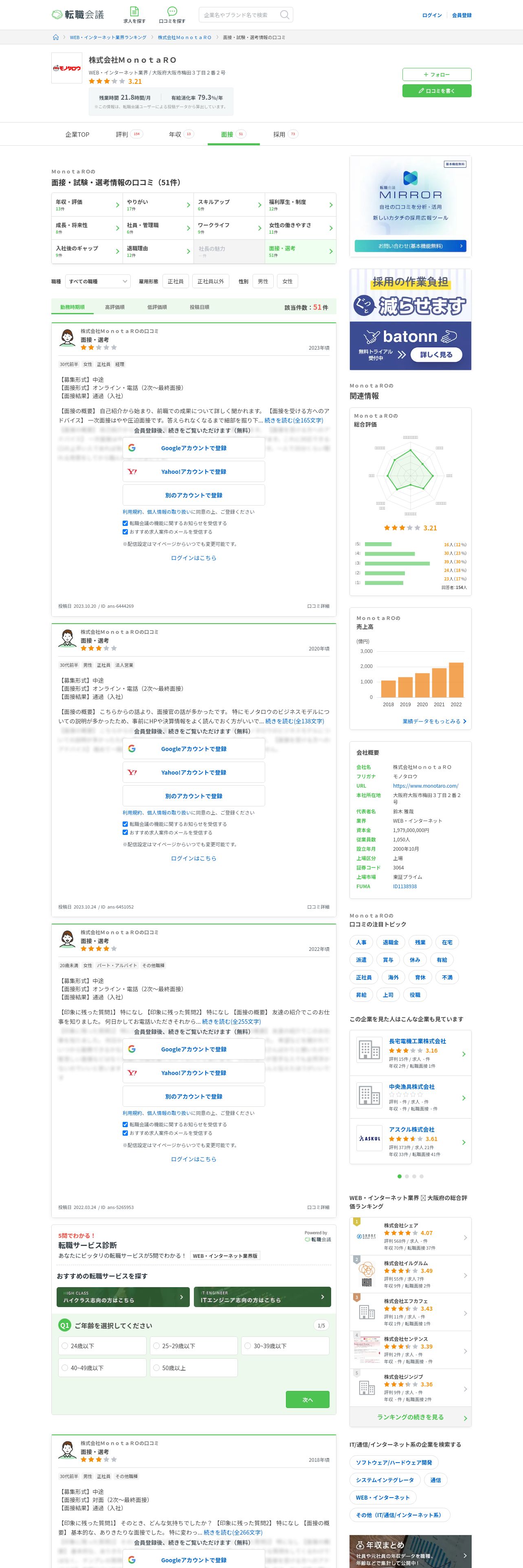Click the first carousel pagination dot
Image resolution: width=523 pixels, height=1568 pixels.
(x=400, y=1176)
